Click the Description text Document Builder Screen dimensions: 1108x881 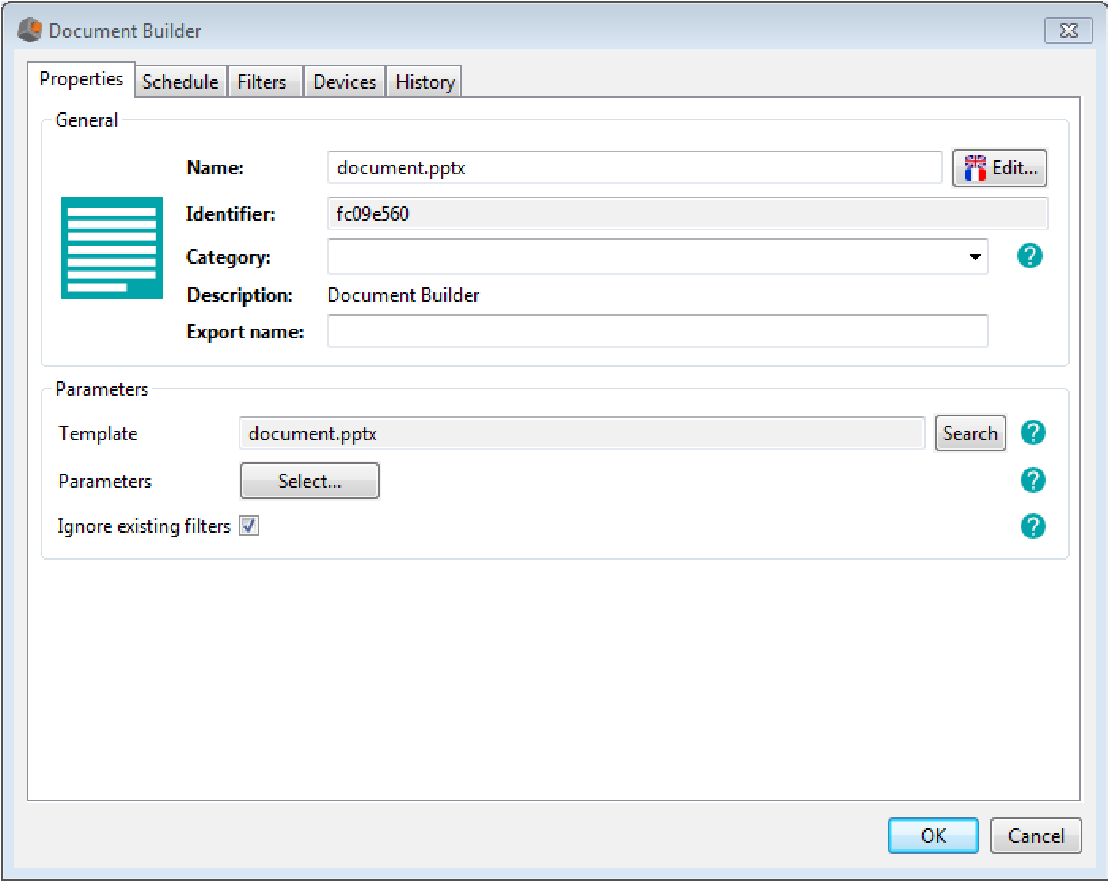pyautogui.click(x=403, y=295)
